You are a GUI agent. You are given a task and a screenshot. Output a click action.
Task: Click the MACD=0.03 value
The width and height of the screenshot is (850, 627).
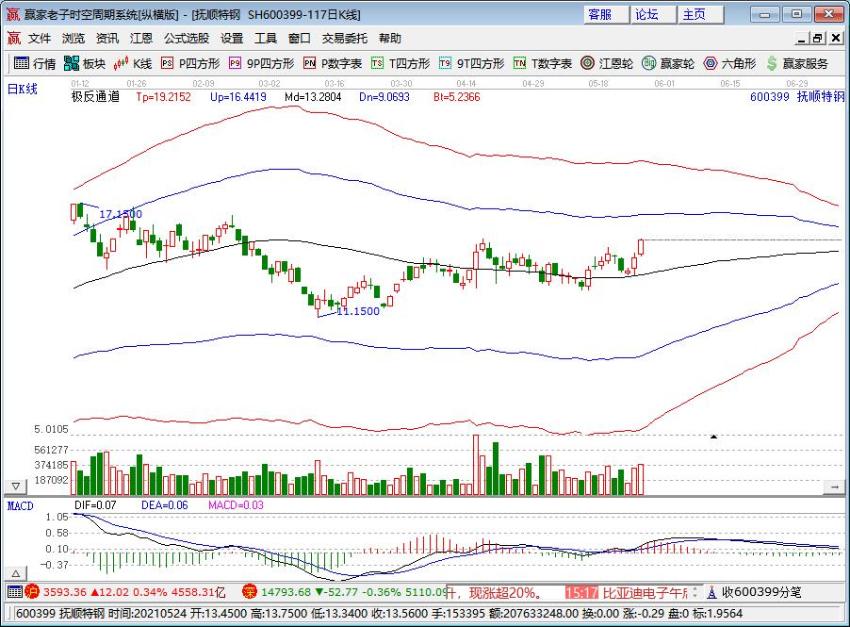coord(236,505)
